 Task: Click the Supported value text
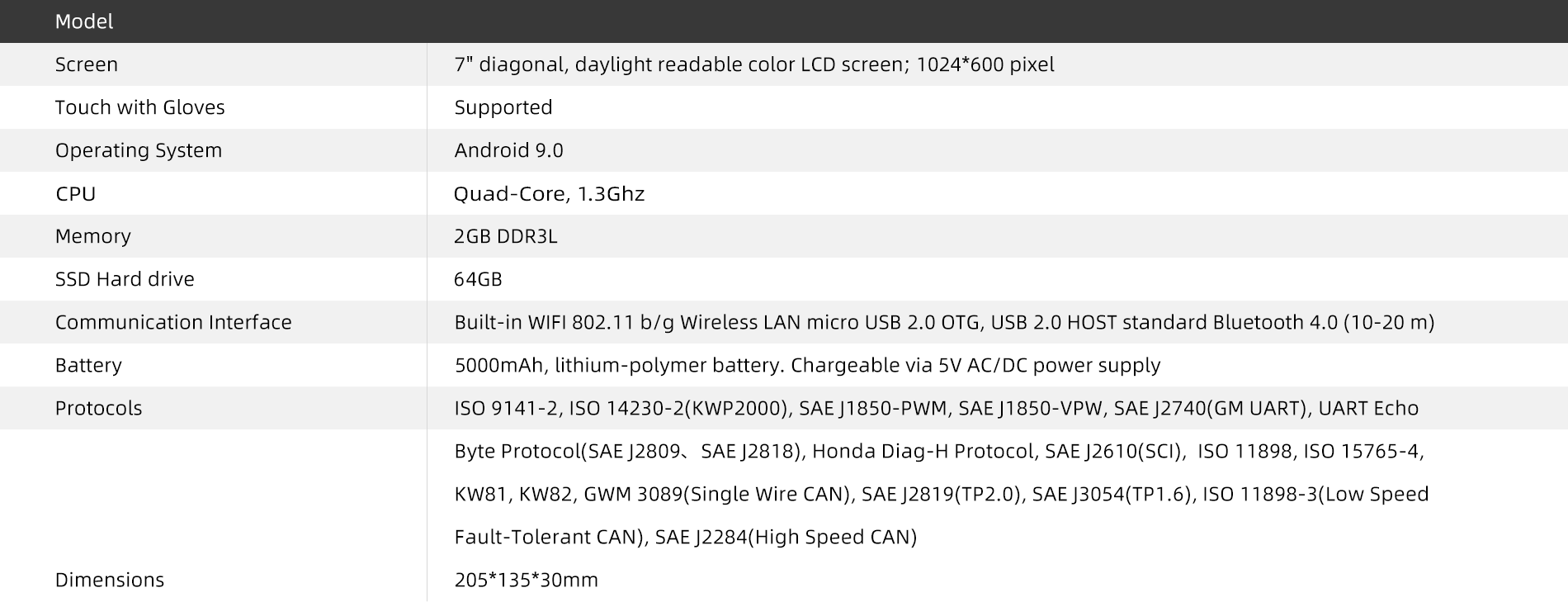pyautogui.click(x=503, y=107)
